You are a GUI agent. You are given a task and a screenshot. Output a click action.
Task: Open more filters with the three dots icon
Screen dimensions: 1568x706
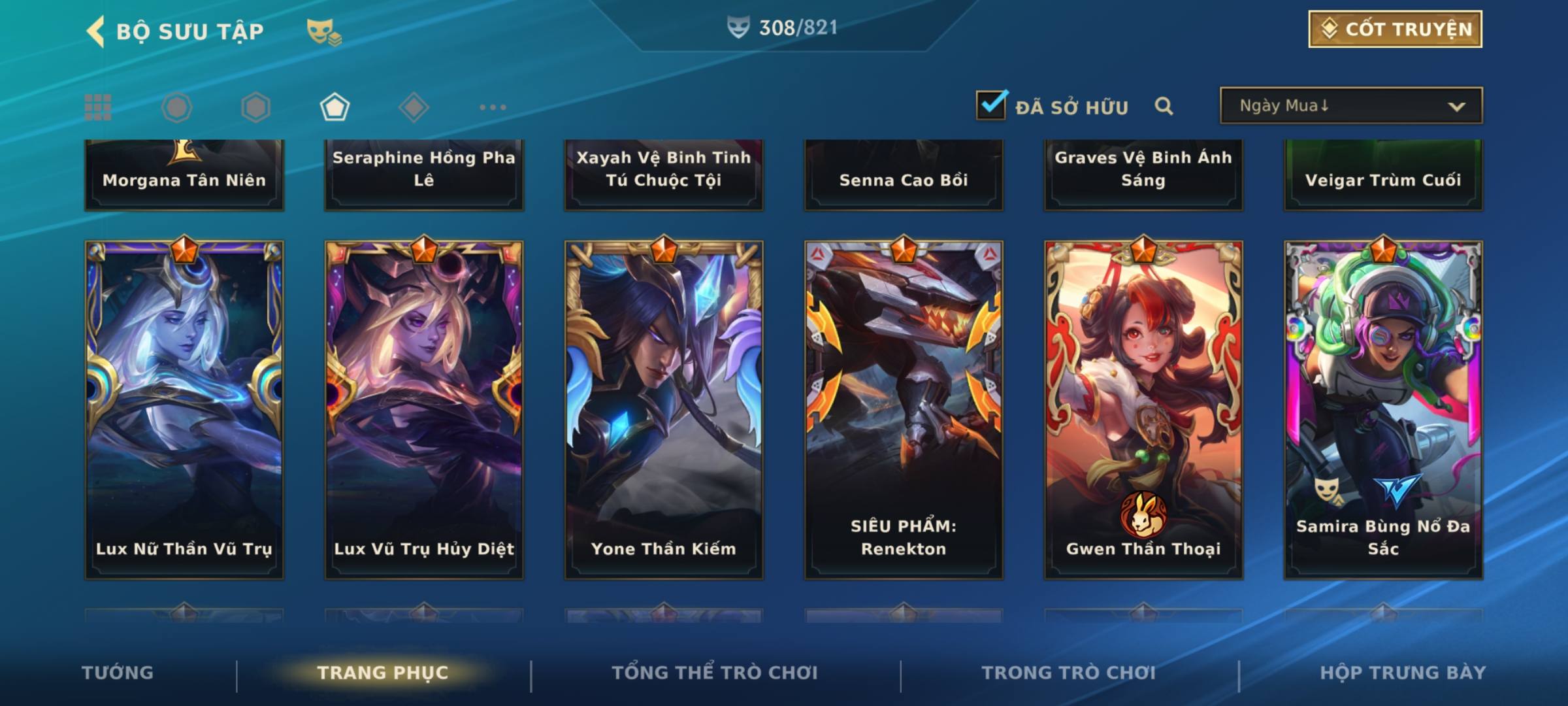click(x=493, y=107)
